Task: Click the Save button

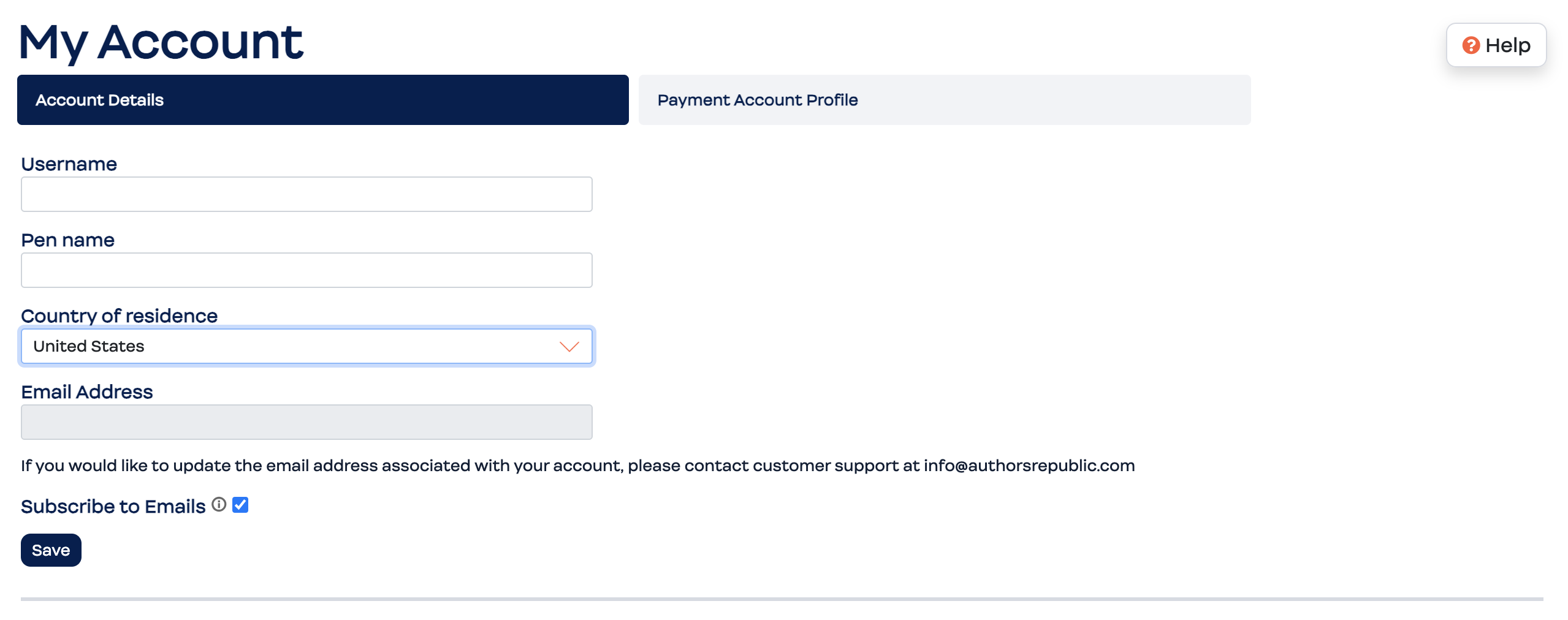Action: tap(51, 550)
